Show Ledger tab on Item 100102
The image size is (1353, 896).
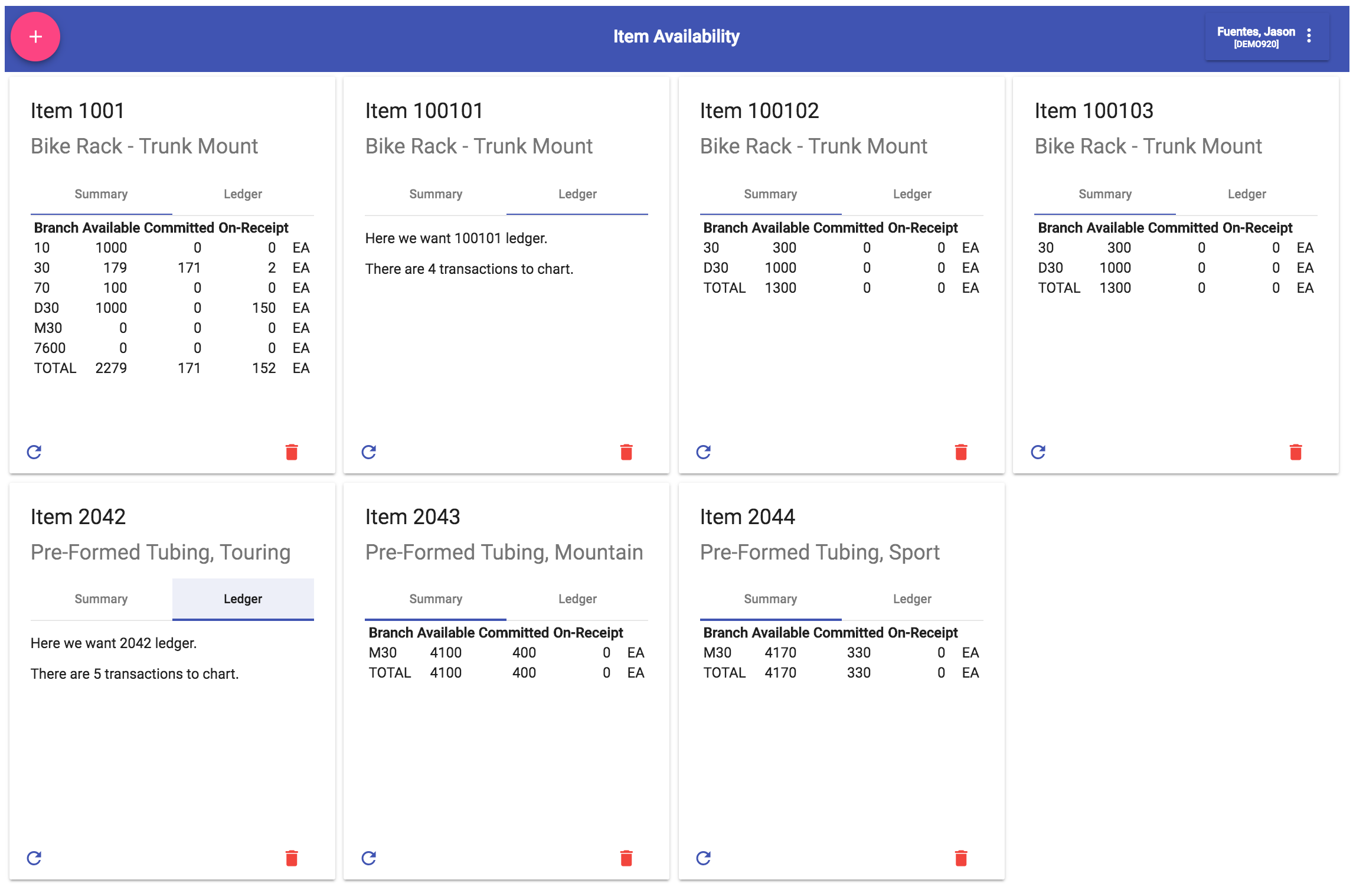(913, 194)
